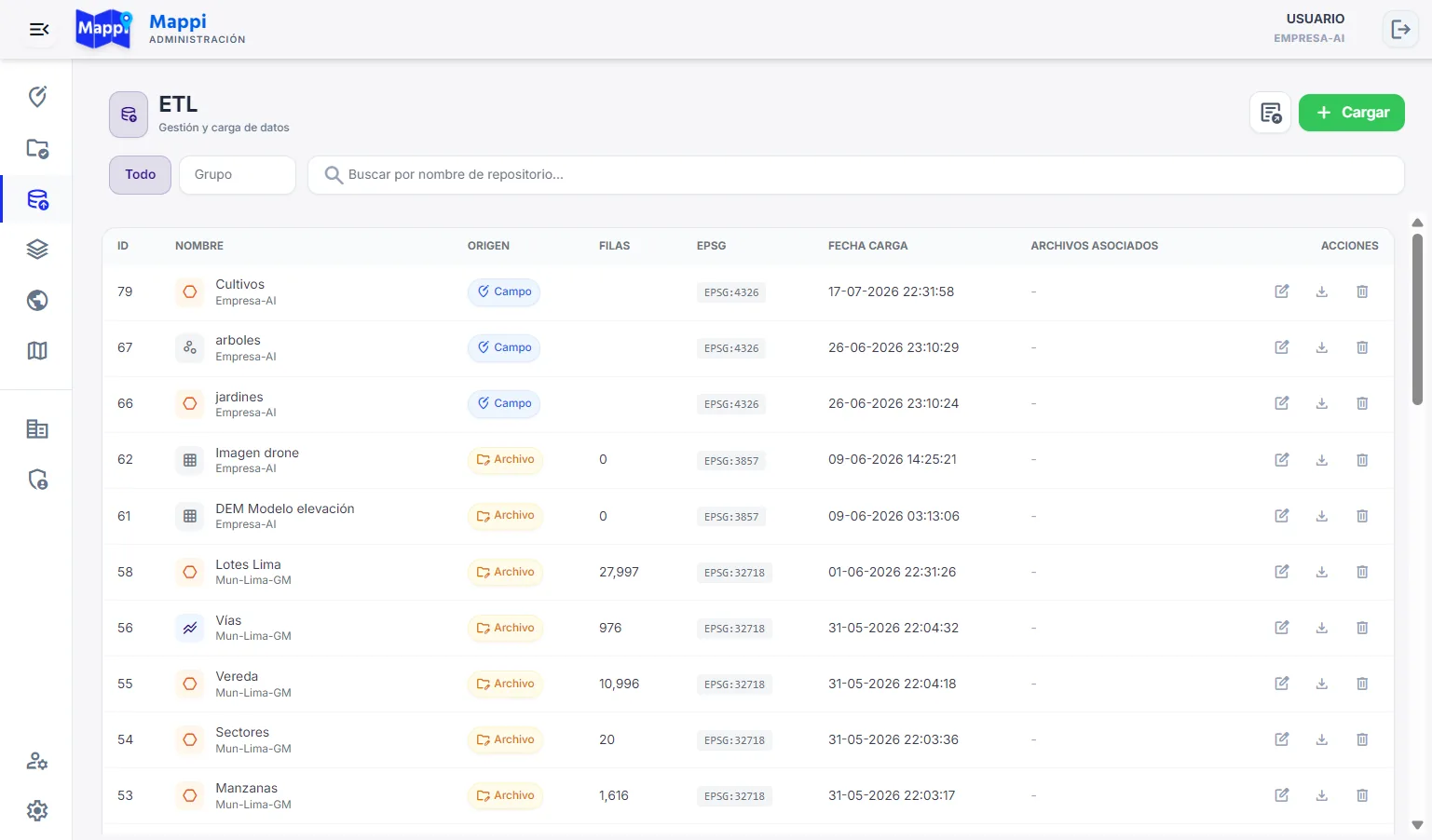1432x840 pixels.
Task: Click the FECHA CARGA column header
Action: [x=867, y=246]
